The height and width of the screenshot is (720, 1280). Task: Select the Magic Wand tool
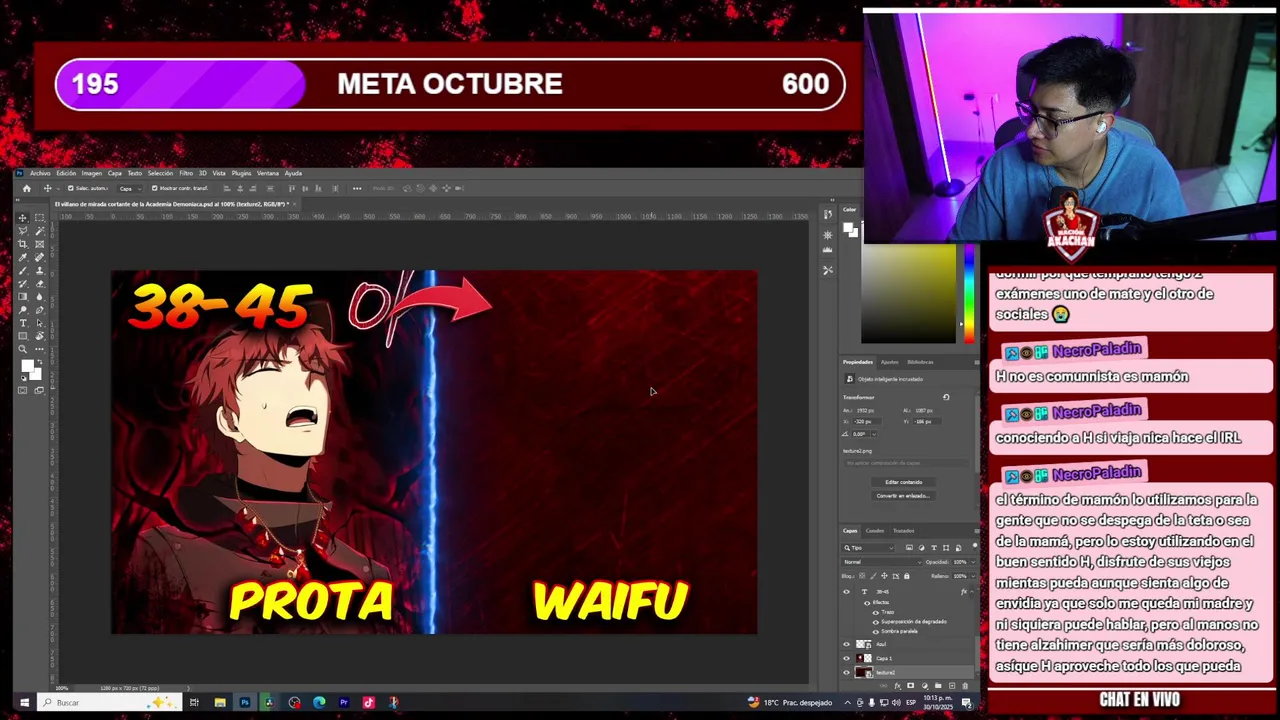(x=40, y=231)
